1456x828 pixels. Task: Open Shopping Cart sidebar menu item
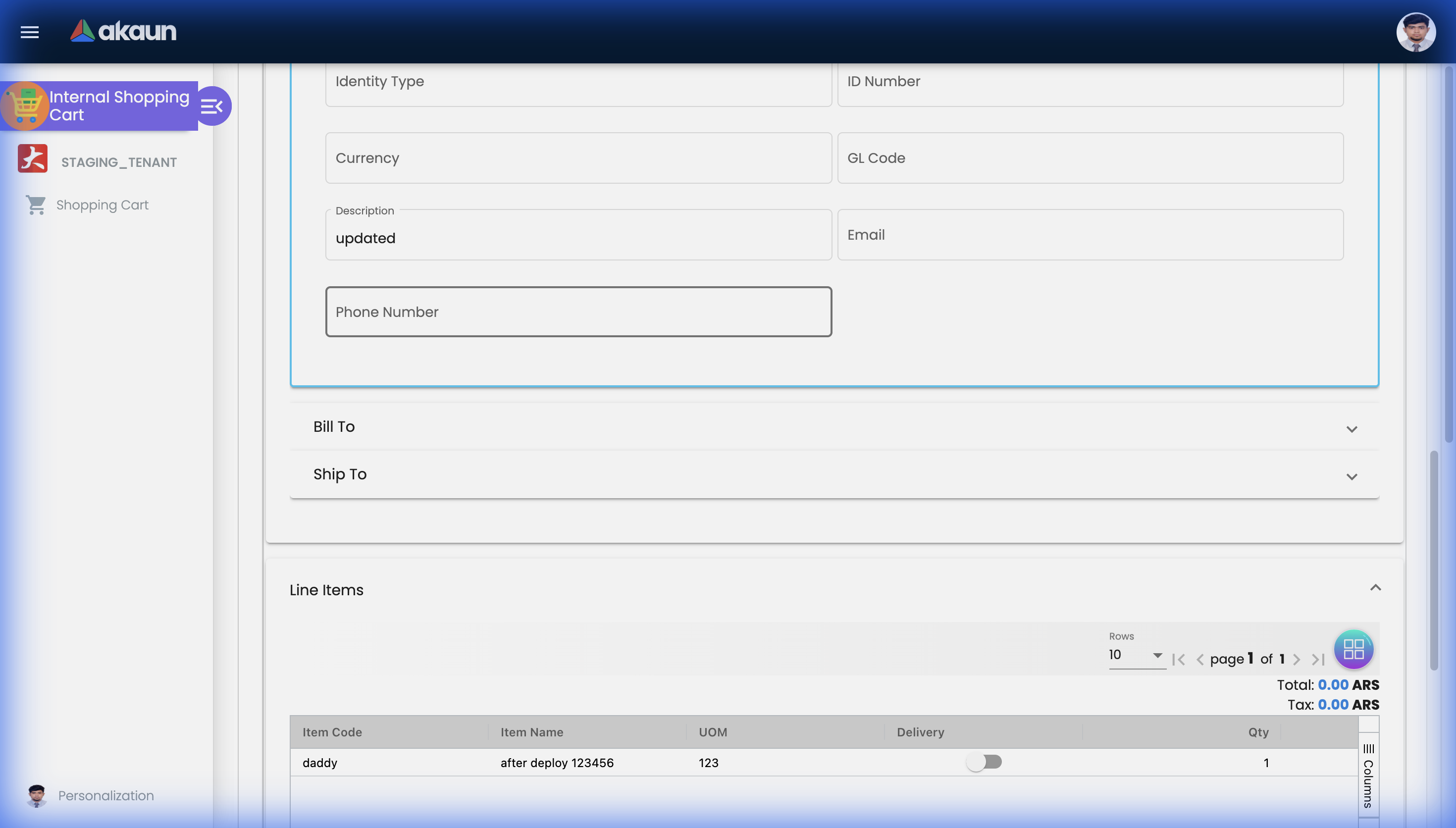[102, 205]
